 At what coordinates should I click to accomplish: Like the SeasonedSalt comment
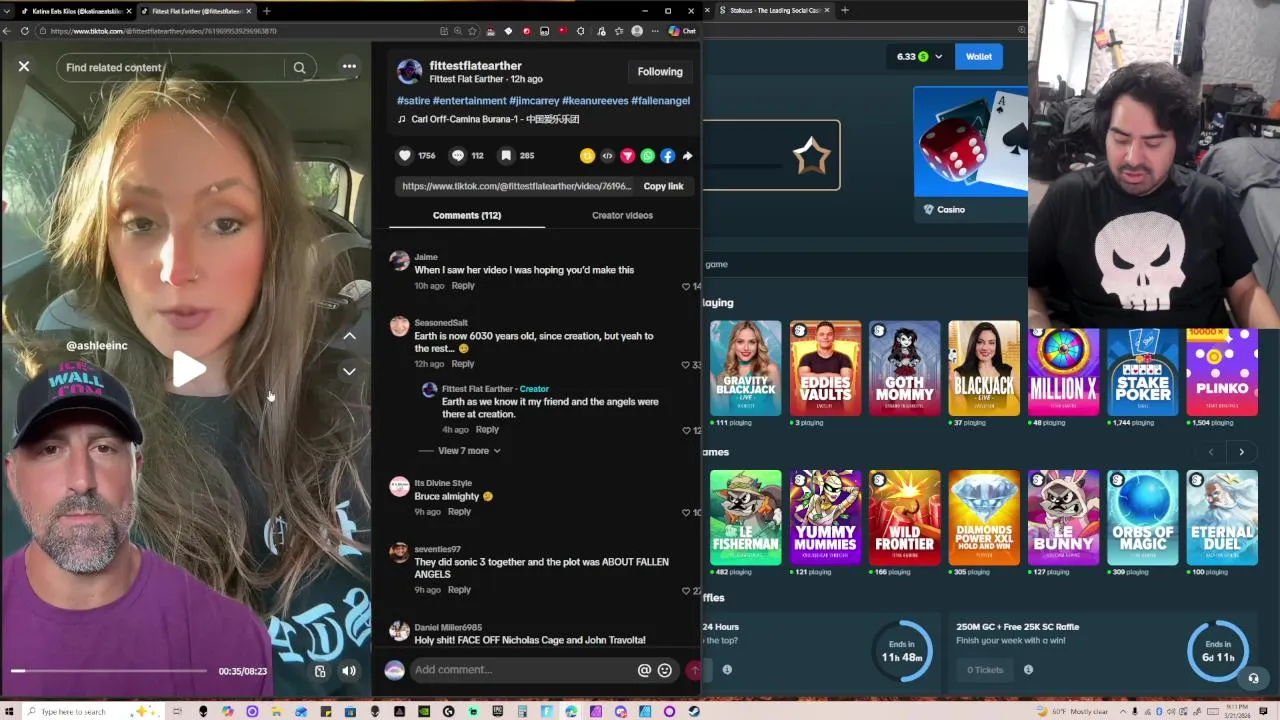(x=686, y=365)
